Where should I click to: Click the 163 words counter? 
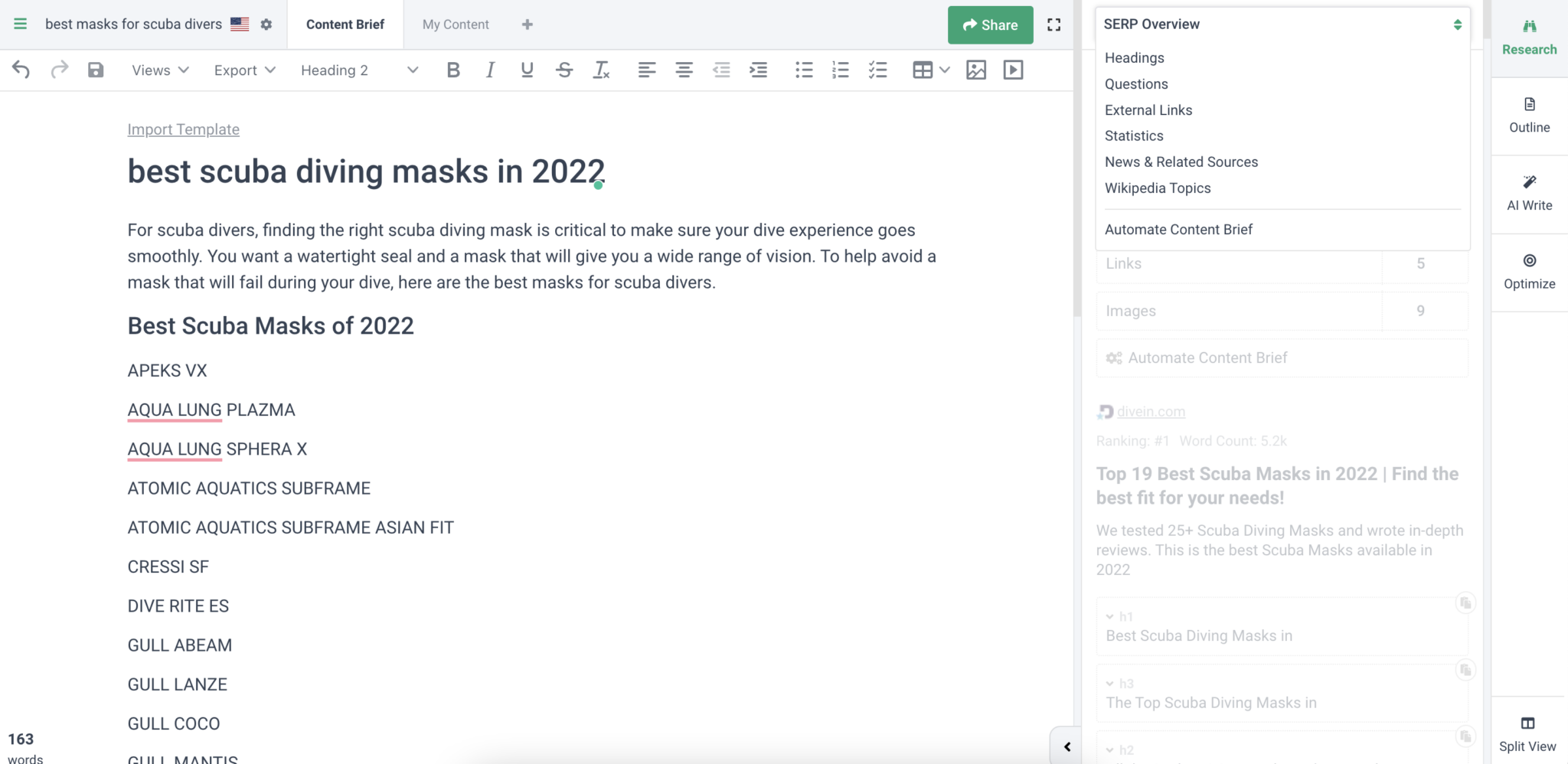(25, 748)
